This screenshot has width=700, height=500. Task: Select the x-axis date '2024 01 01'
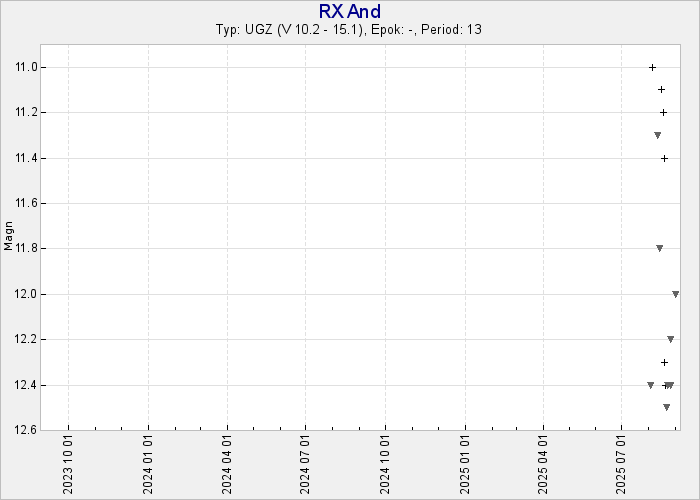148,466
